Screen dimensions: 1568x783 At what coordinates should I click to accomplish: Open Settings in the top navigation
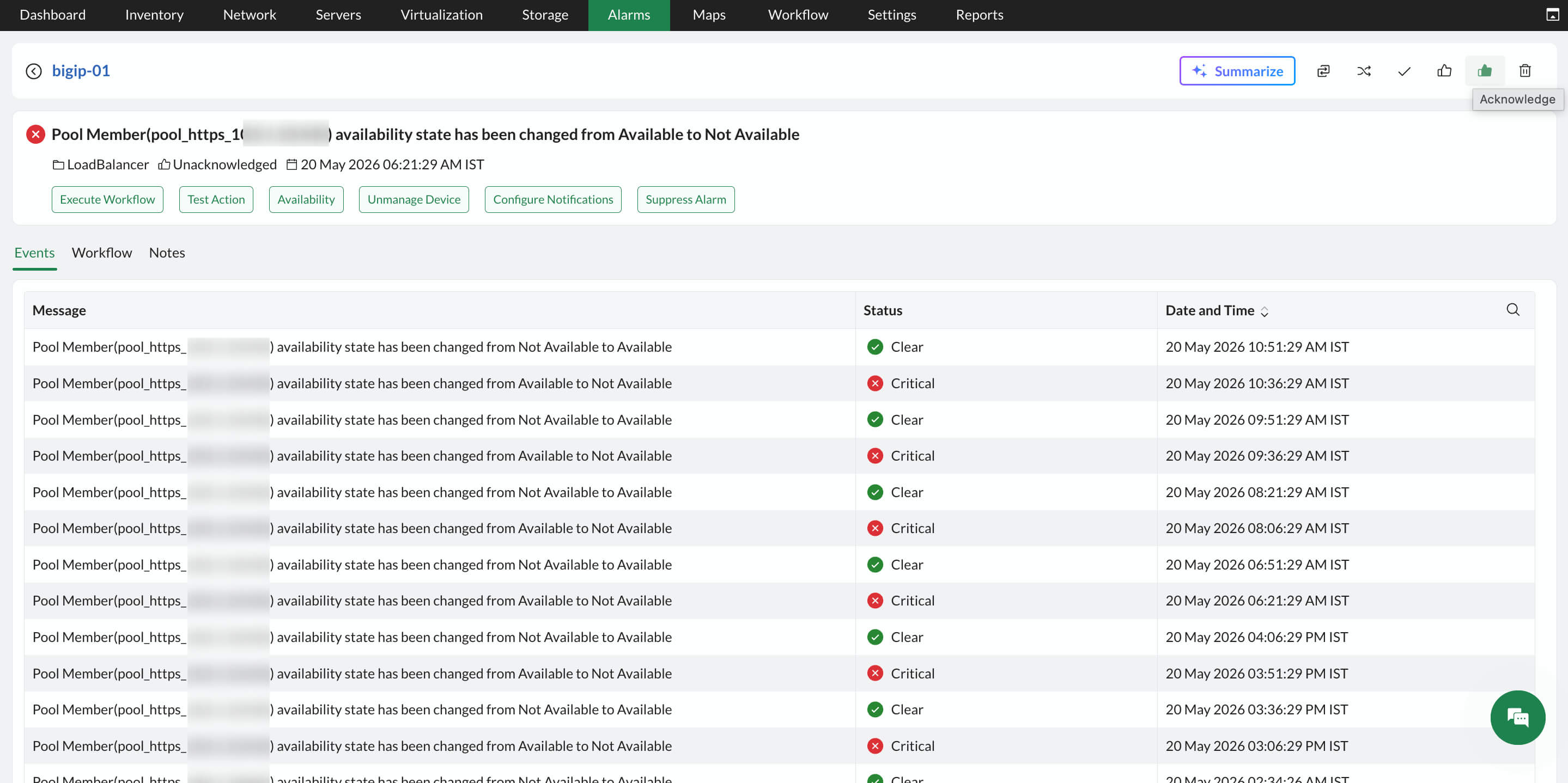coord(891,15)
